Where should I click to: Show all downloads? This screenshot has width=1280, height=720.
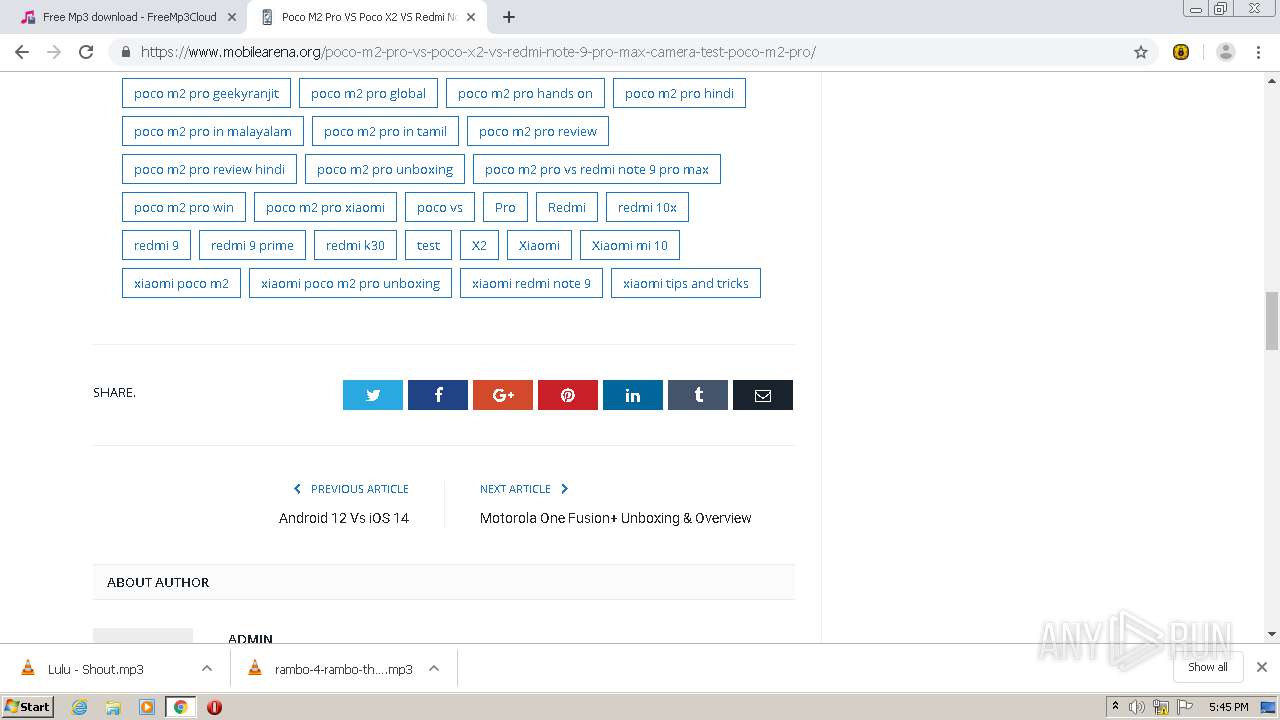[x=1208, y=667]
